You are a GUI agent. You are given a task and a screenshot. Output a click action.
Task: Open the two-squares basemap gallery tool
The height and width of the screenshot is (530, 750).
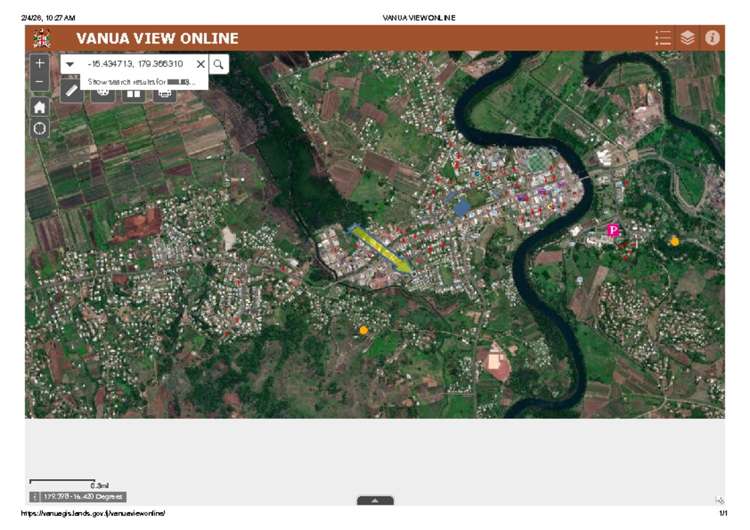133,95
